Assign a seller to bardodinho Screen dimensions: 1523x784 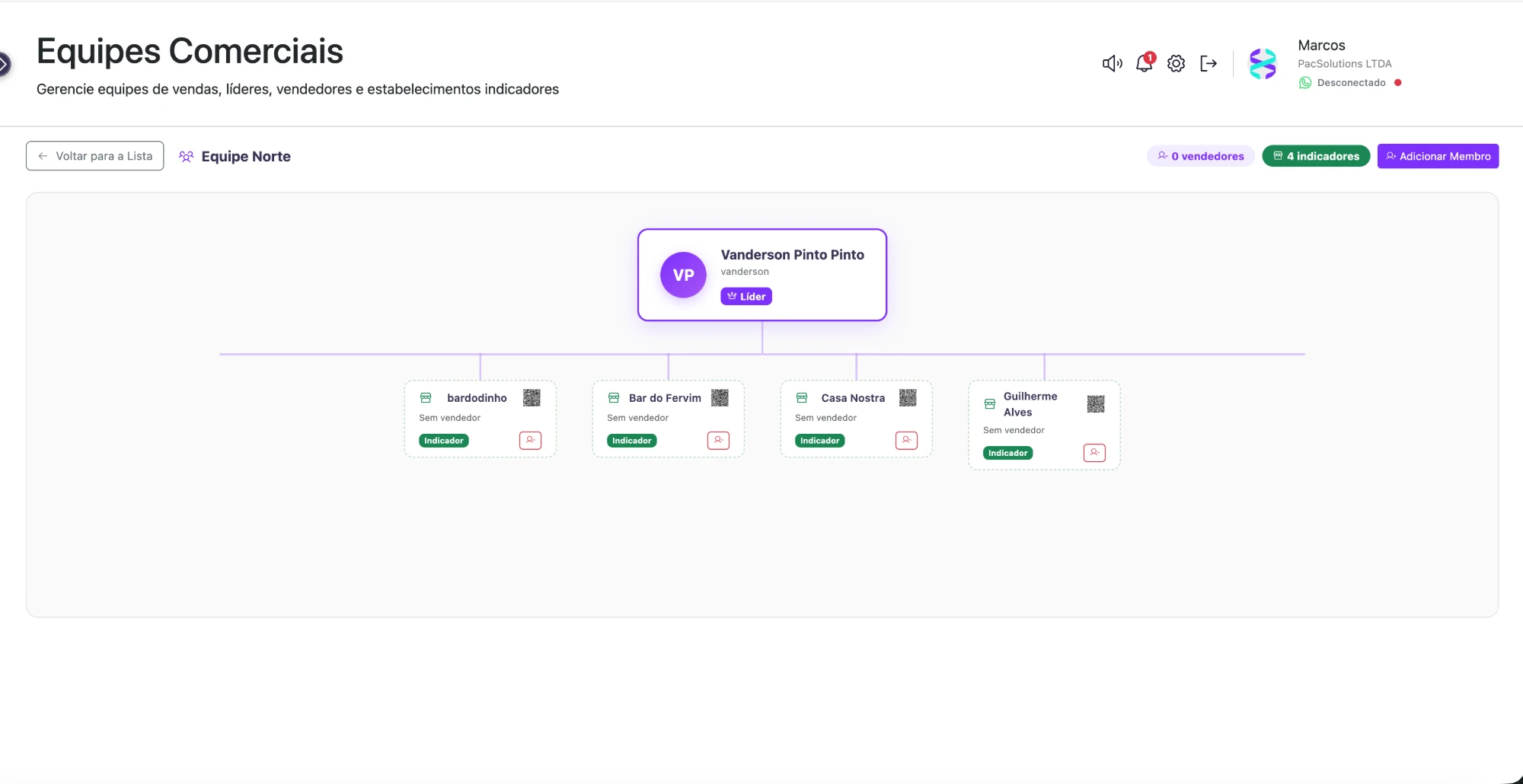(x=530, y=440)
